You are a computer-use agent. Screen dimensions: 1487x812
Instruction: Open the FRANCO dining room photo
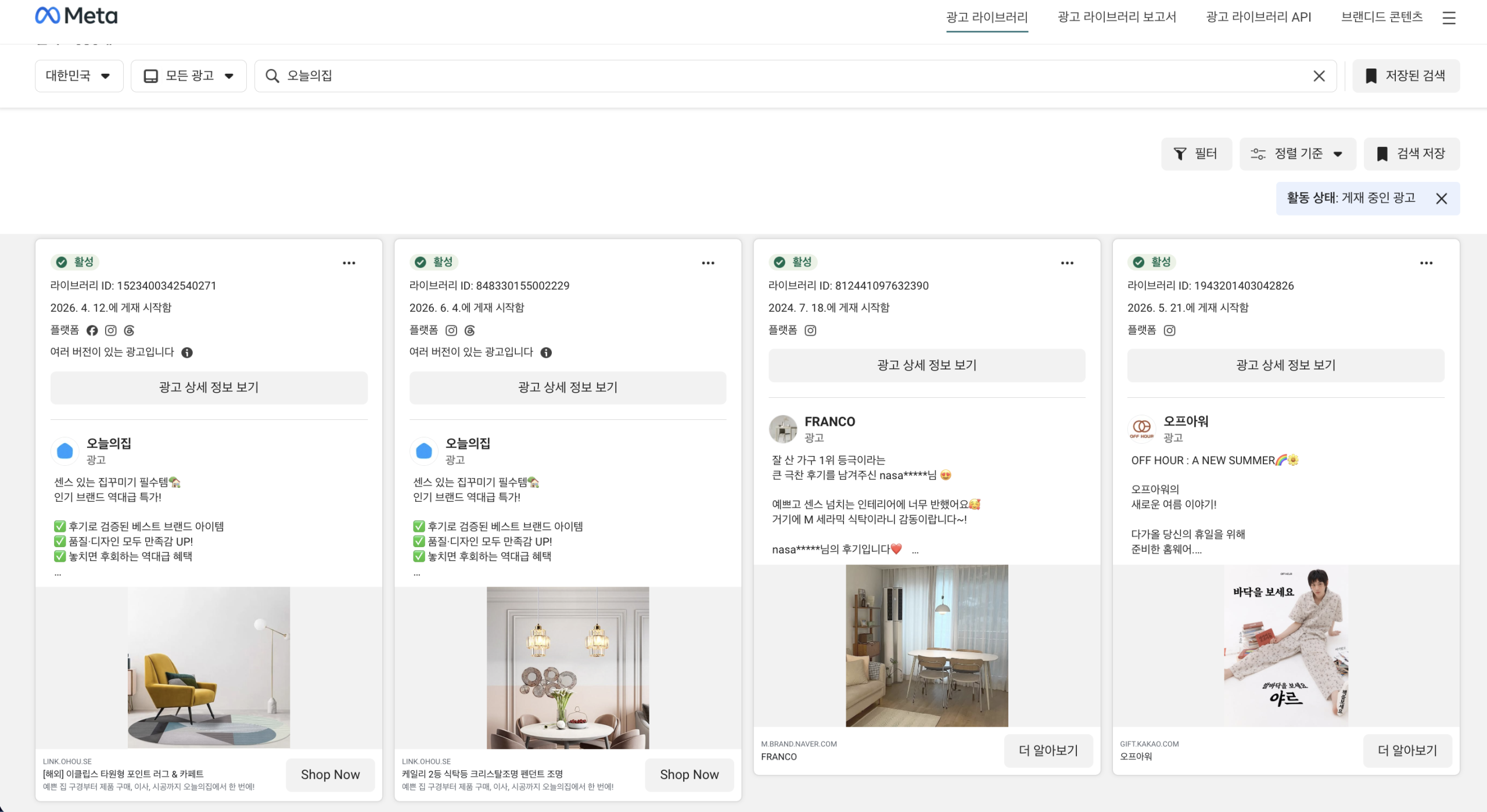[927, 646]
